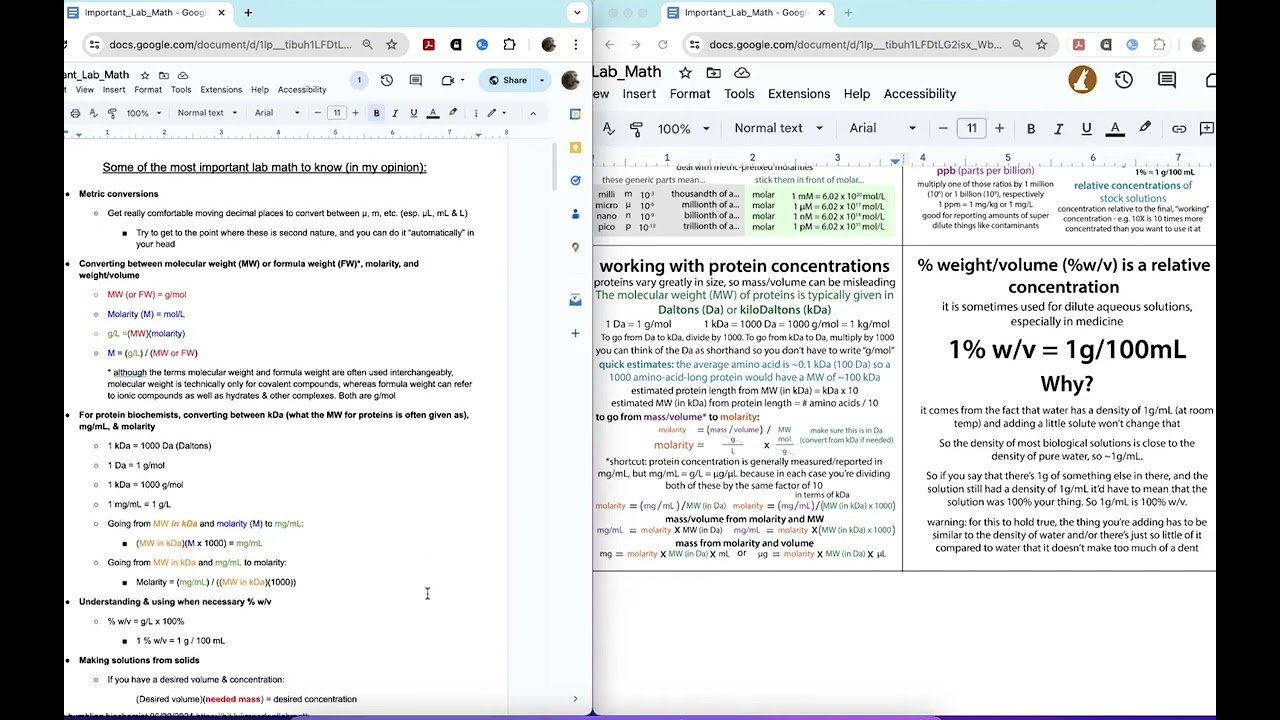Star the document in left window
Viewport: 1280px width, 720px height.
145,75
